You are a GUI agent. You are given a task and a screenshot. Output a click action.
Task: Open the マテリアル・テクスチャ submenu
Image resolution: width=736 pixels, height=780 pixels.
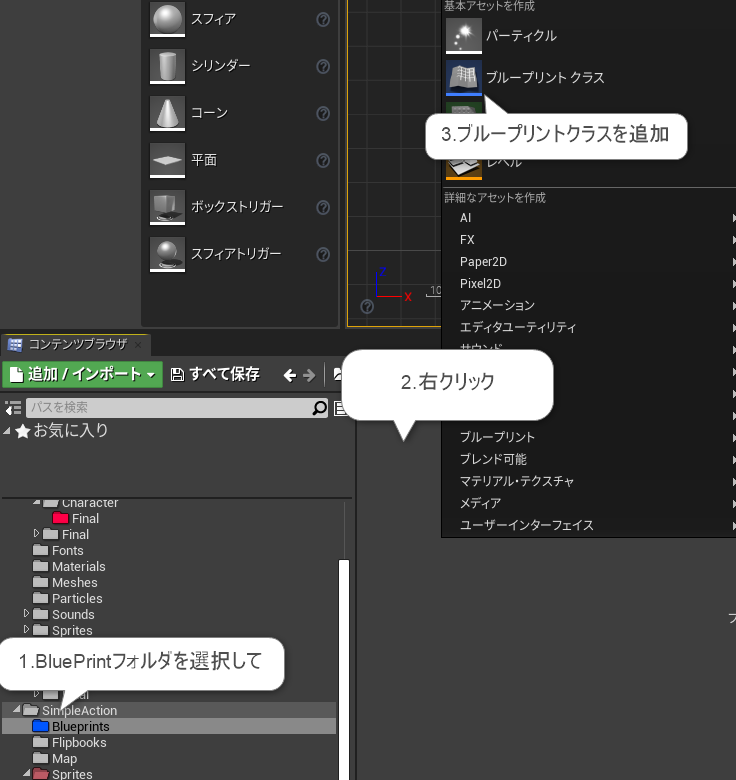589,481
